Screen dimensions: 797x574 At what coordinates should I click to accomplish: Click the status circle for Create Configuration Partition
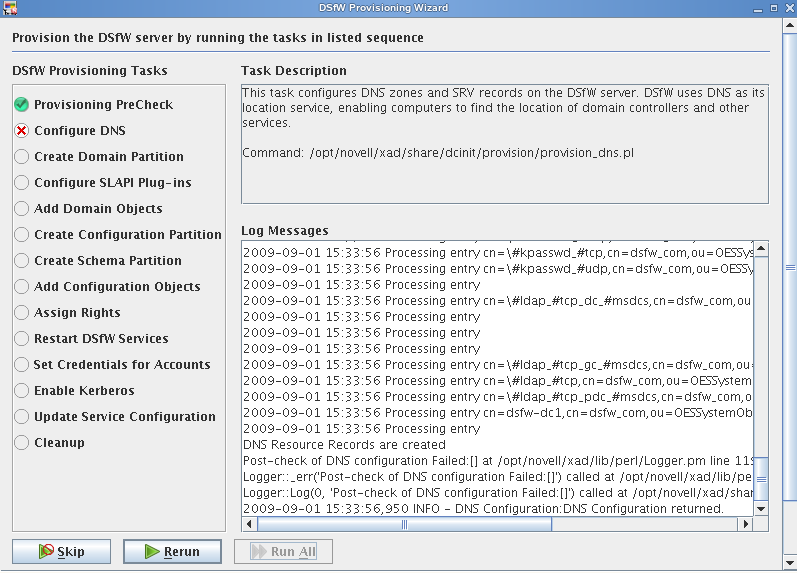[21, 234]
